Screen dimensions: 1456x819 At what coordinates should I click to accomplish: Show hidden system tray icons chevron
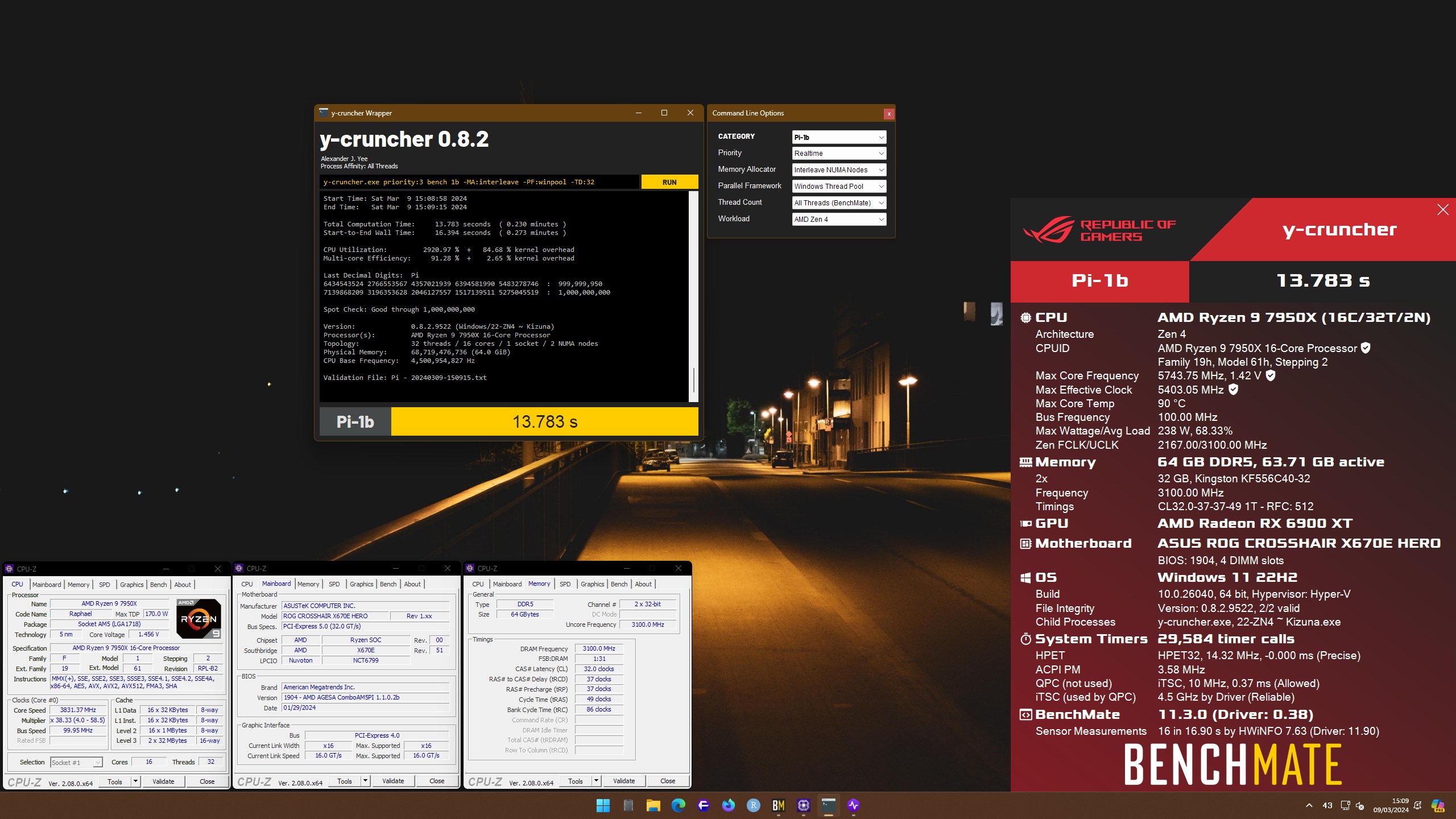point(1309,805)
